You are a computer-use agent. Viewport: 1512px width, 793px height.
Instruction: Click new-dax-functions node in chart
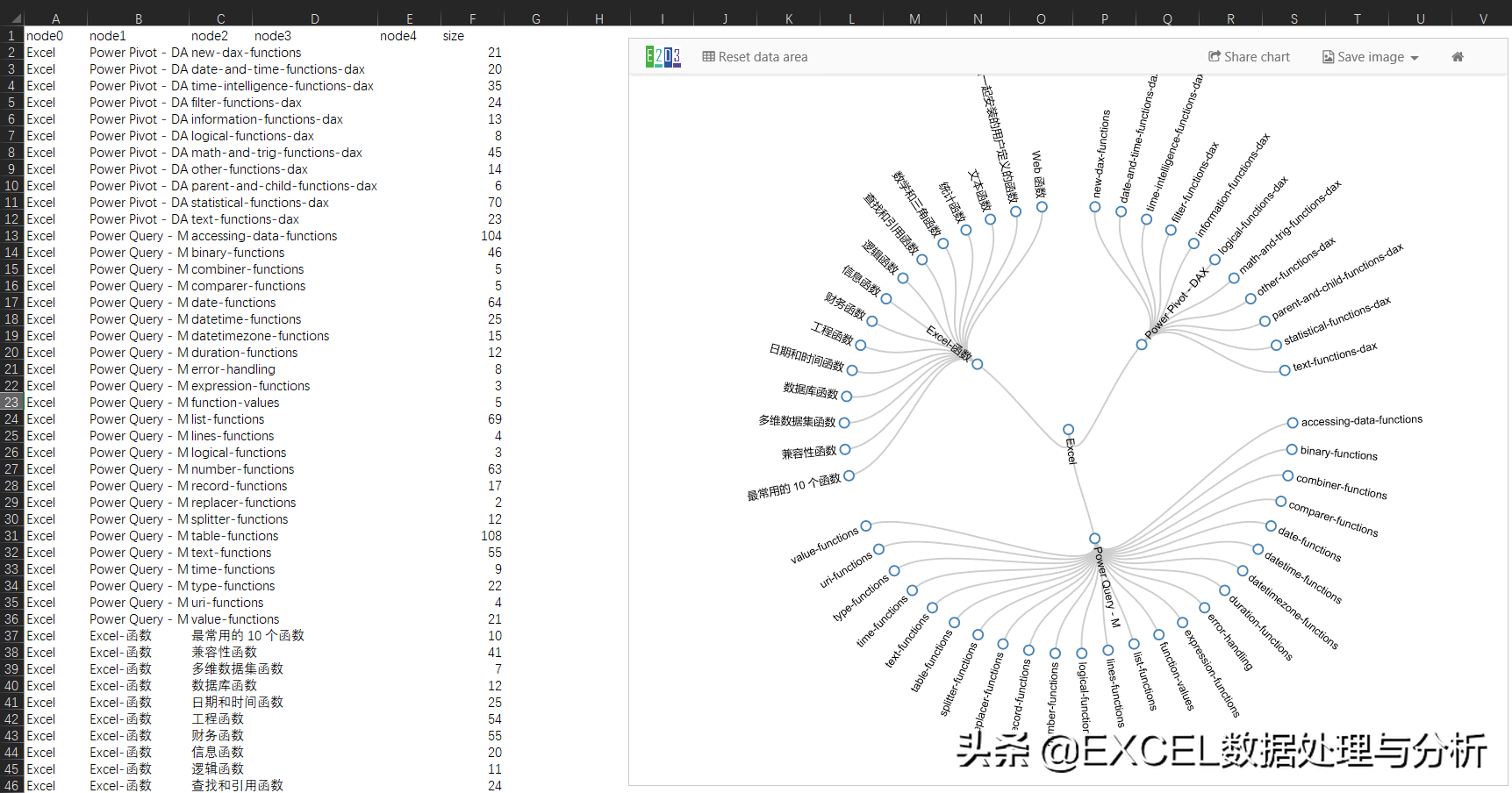pyautogui.click(x=1094, y=207)
